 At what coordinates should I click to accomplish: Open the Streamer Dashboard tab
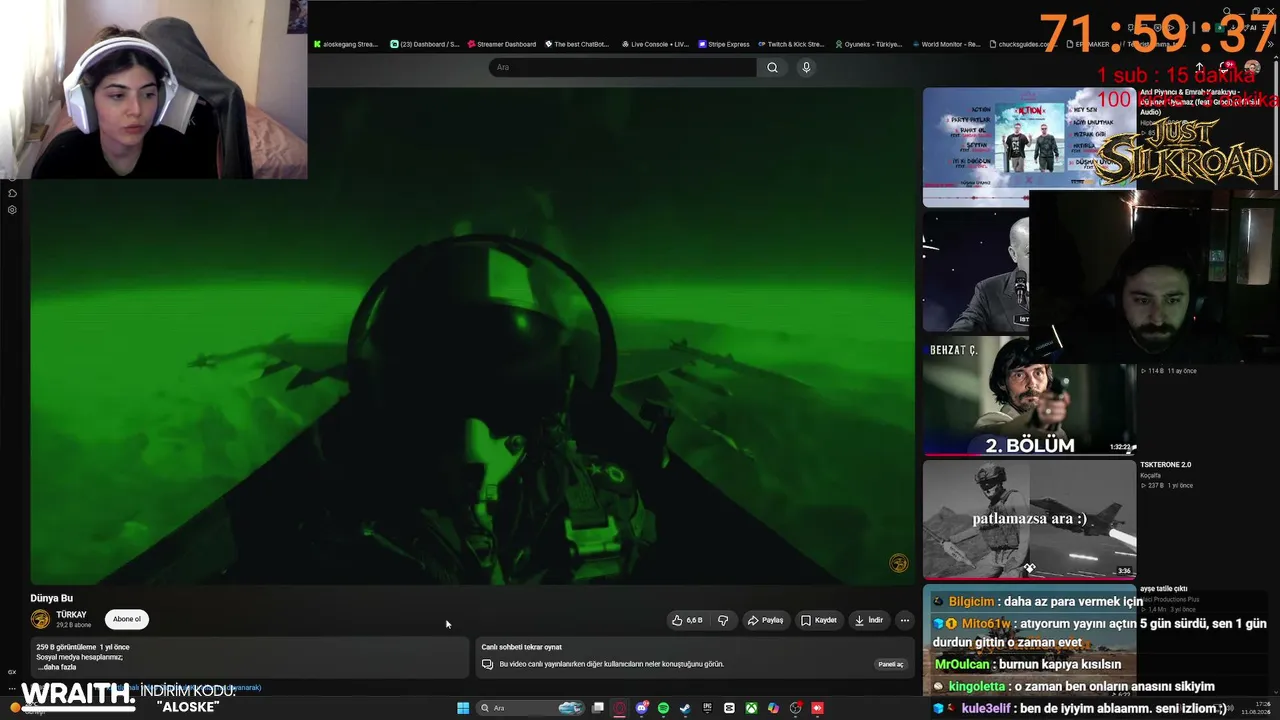click(x=502, y=44)
